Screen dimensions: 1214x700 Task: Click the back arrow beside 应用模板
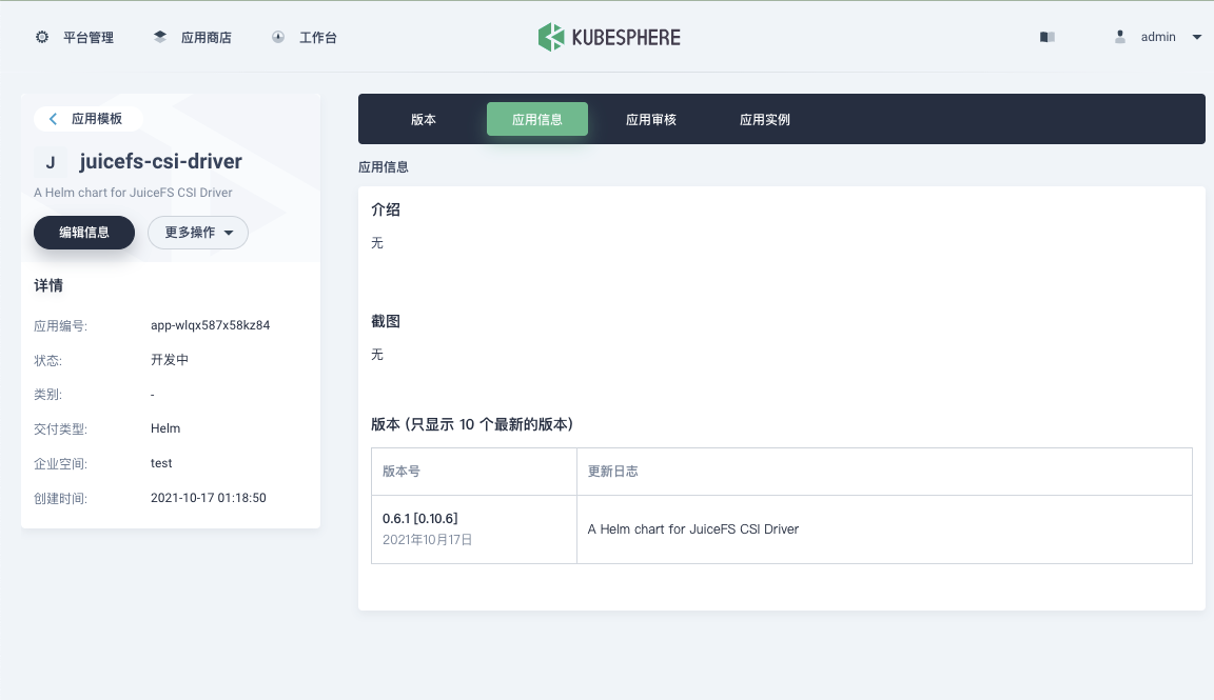(x=53, y=119)
